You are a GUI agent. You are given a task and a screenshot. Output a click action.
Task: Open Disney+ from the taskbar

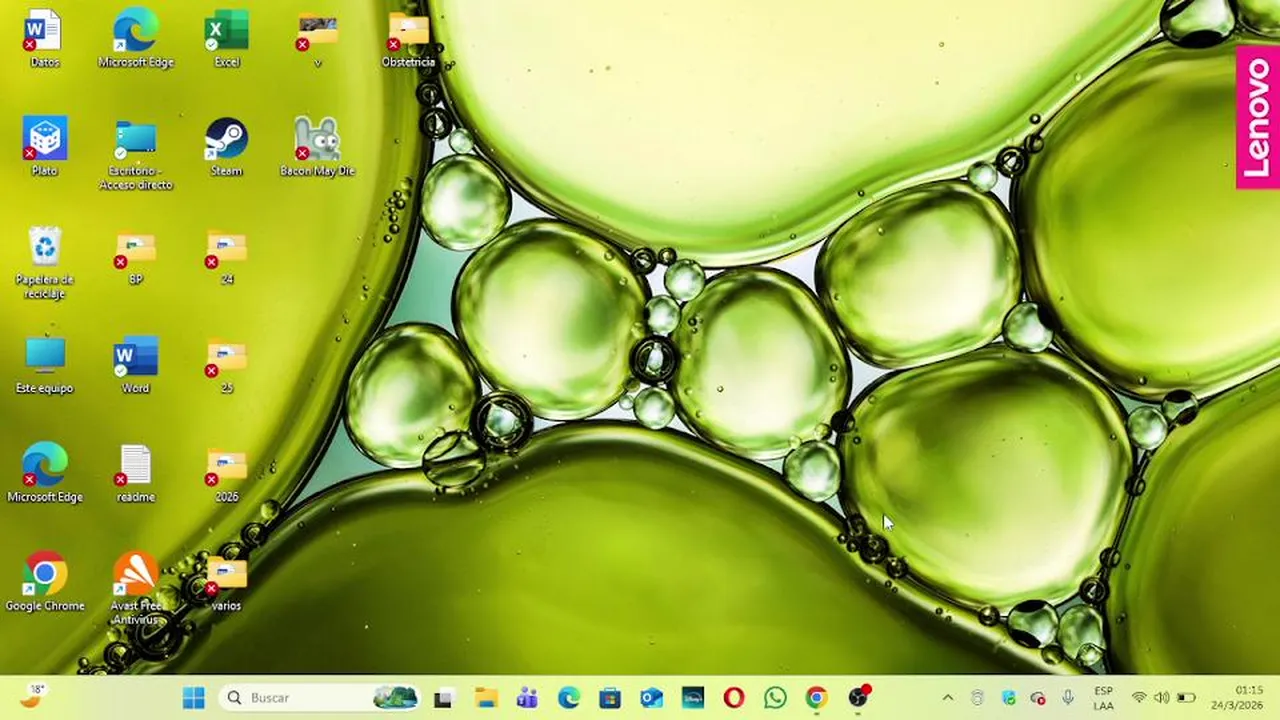tap(693, 697)
